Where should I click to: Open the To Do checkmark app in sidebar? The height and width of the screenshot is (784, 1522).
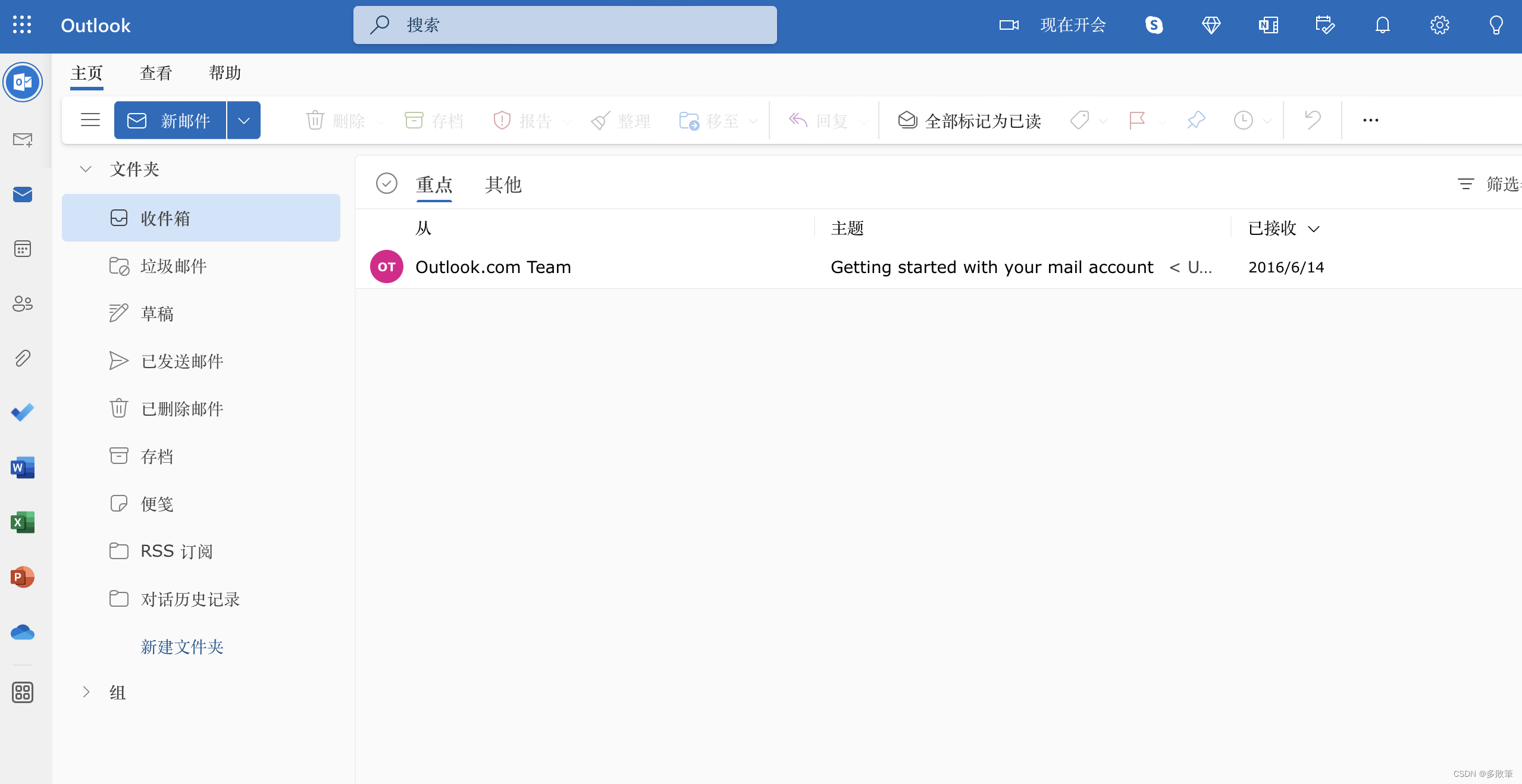(x=23, y=412)
